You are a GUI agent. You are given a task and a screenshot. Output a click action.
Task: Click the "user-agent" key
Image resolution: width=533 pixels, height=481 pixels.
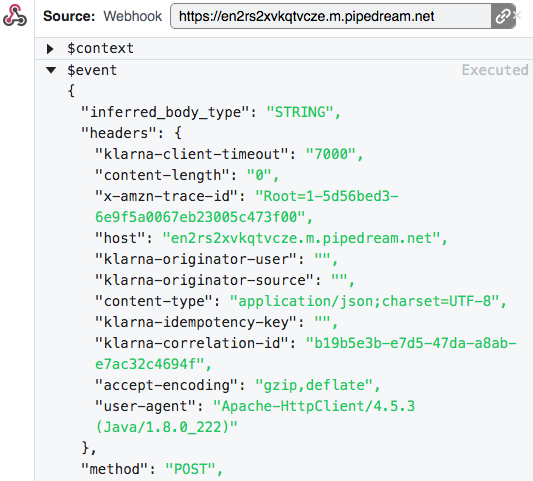click(145, 406)
